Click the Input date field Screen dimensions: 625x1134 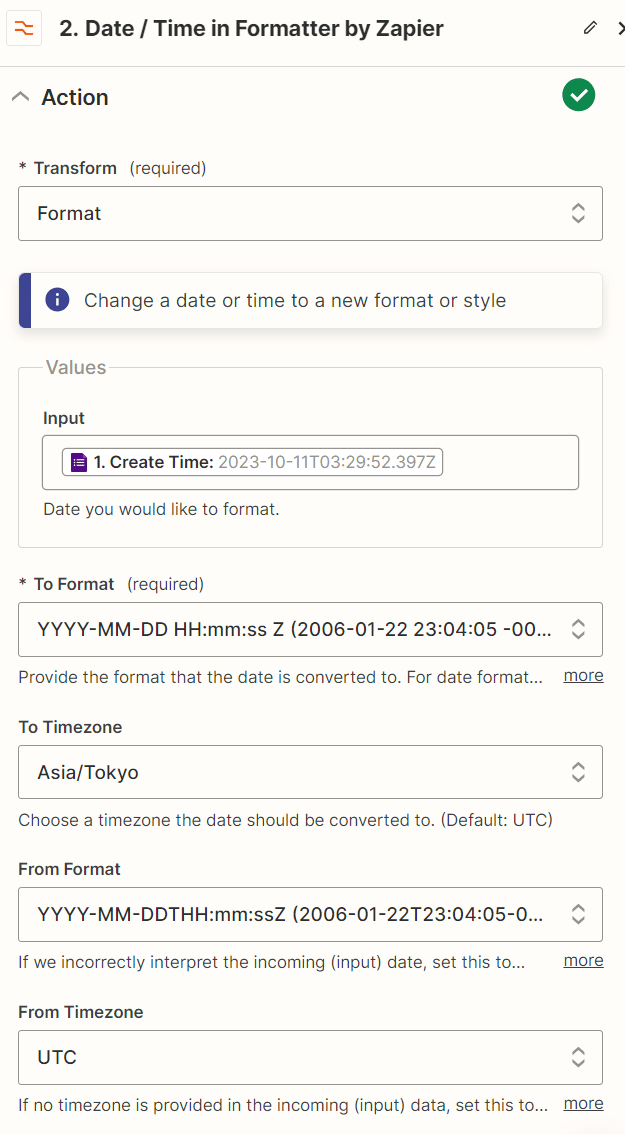[x=310, y=462]
